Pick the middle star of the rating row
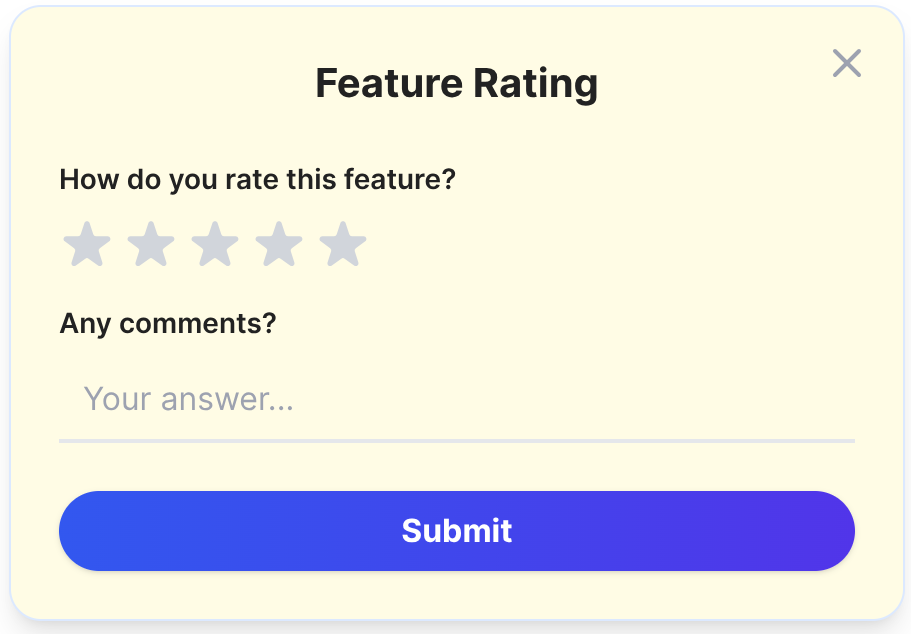 coord(215,243)
